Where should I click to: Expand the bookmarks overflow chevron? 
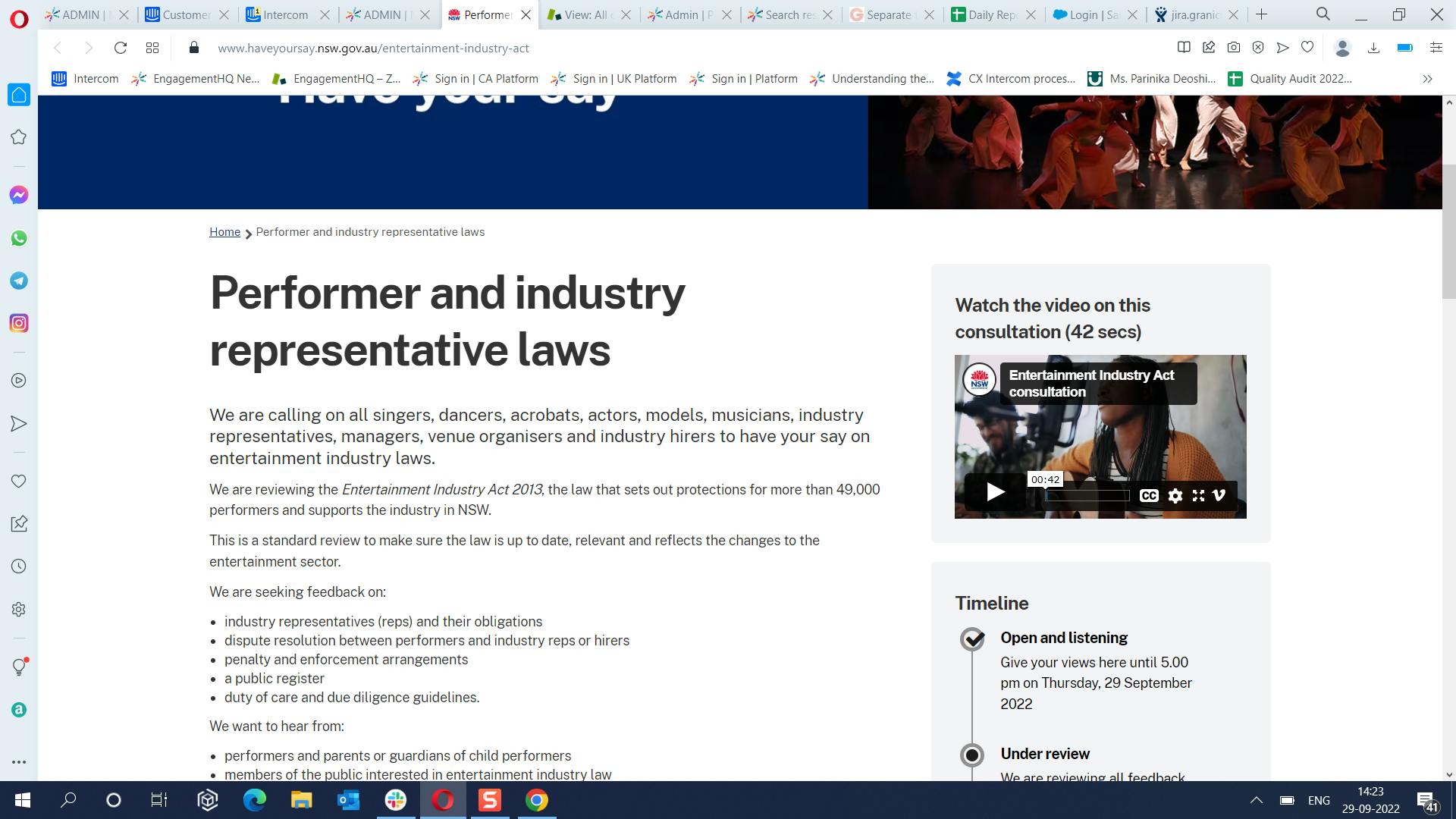pyautogui.click(x=1427, y=78)
